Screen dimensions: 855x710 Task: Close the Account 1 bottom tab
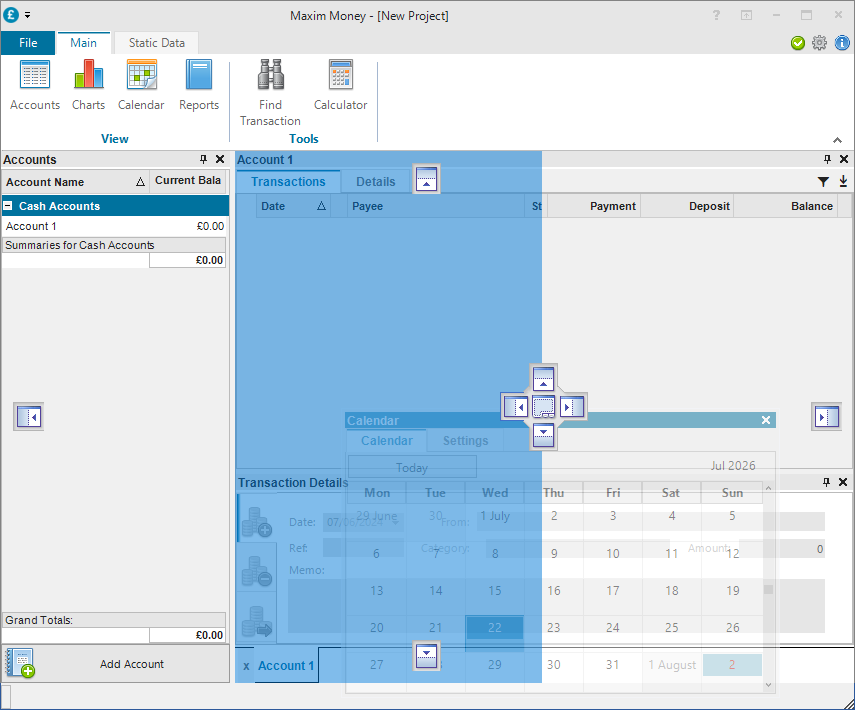click(246, 666)
